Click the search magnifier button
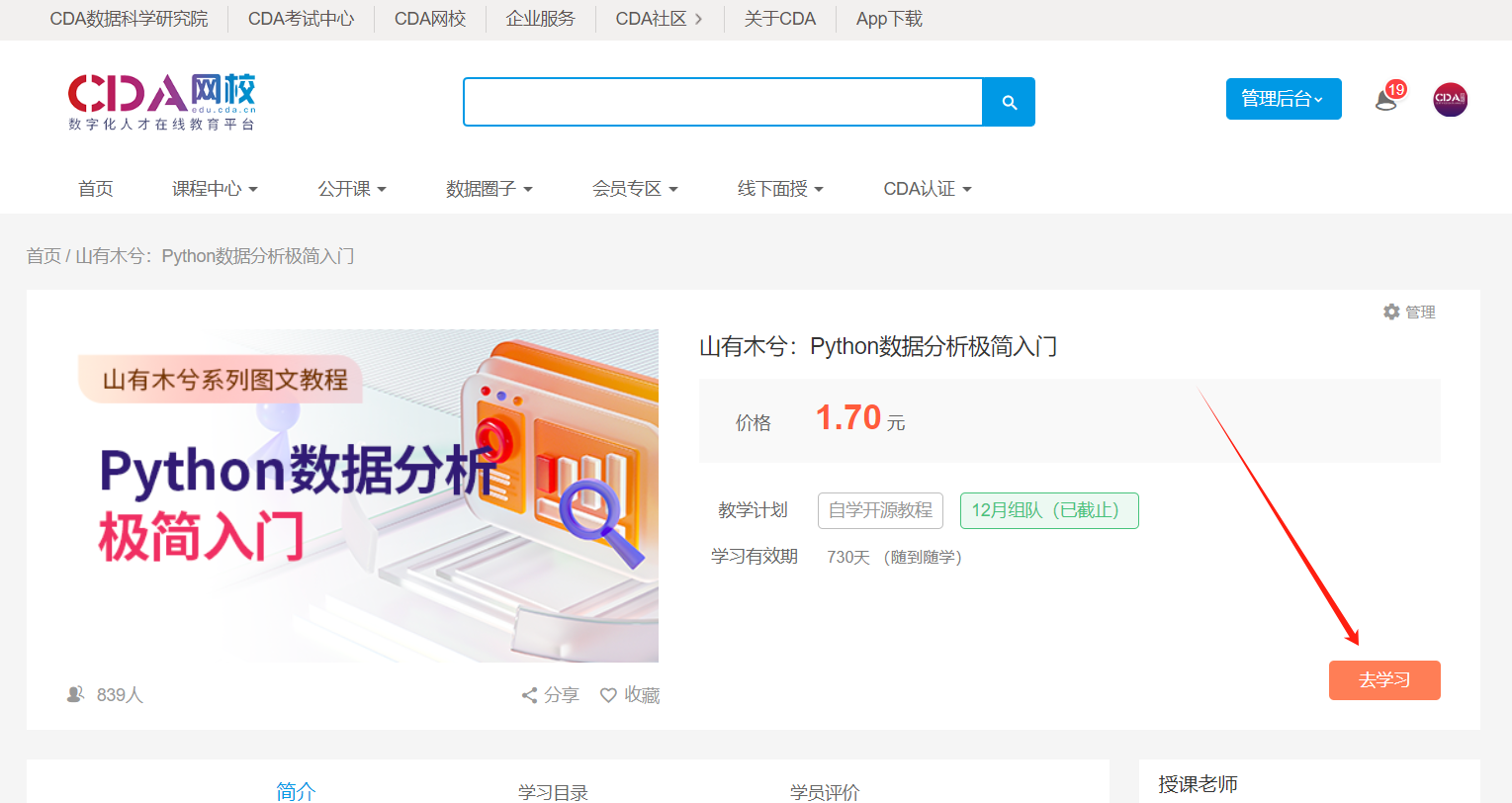Image resolution: width=1512 pixels, height=803 pixels. [x=1009, y=102]
